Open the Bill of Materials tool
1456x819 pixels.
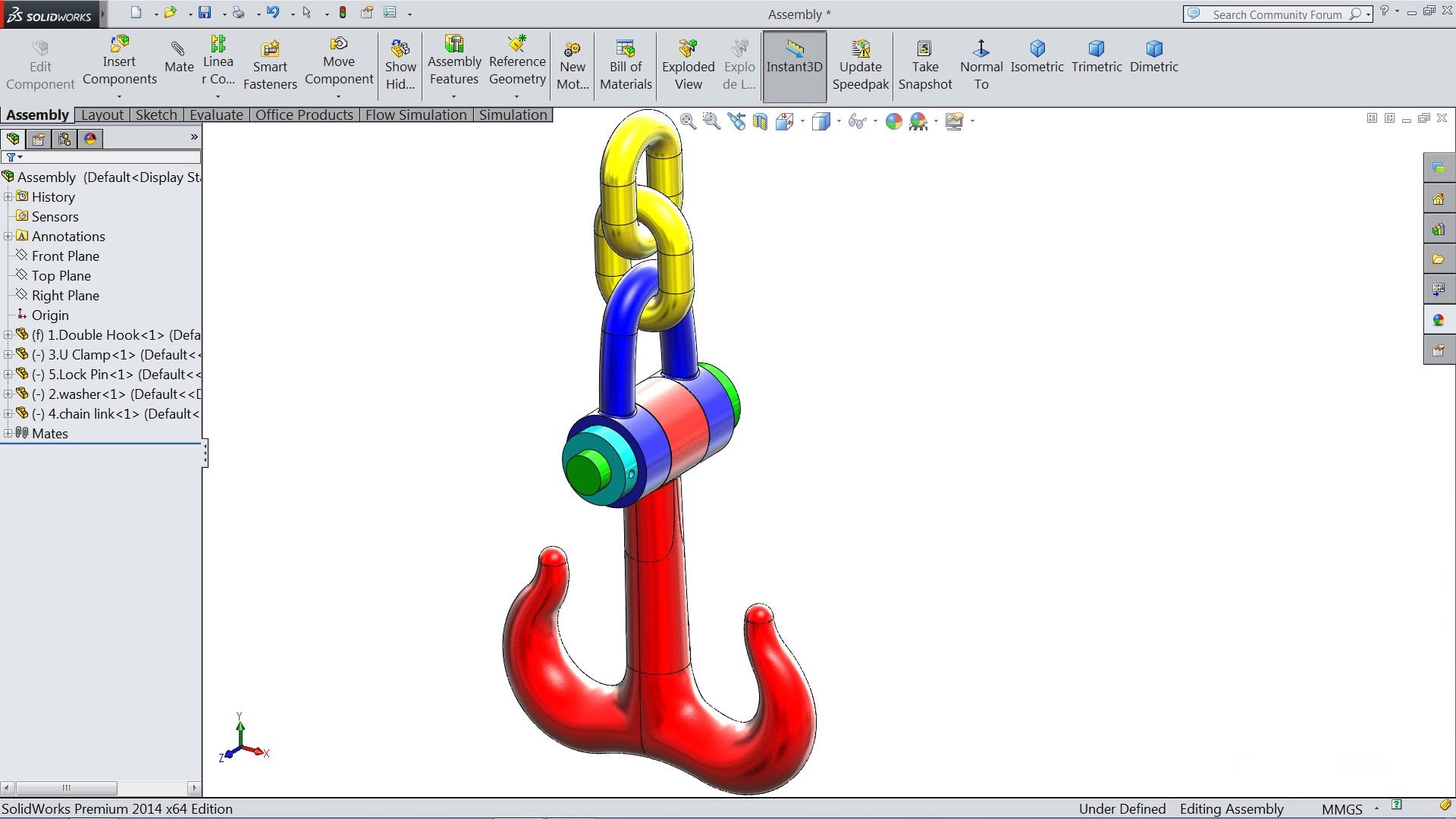click(x=625, y=64)
